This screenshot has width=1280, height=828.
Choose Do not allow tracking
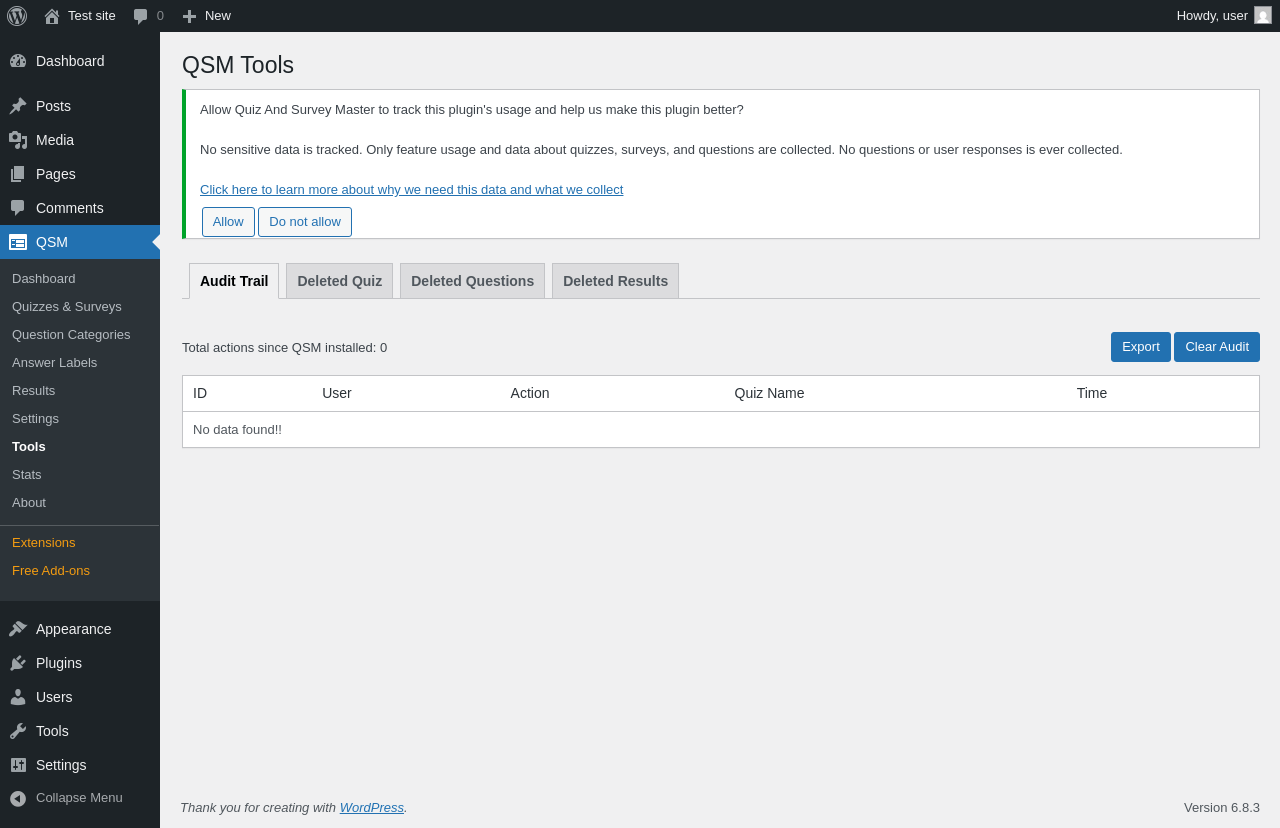coord(305,222)
